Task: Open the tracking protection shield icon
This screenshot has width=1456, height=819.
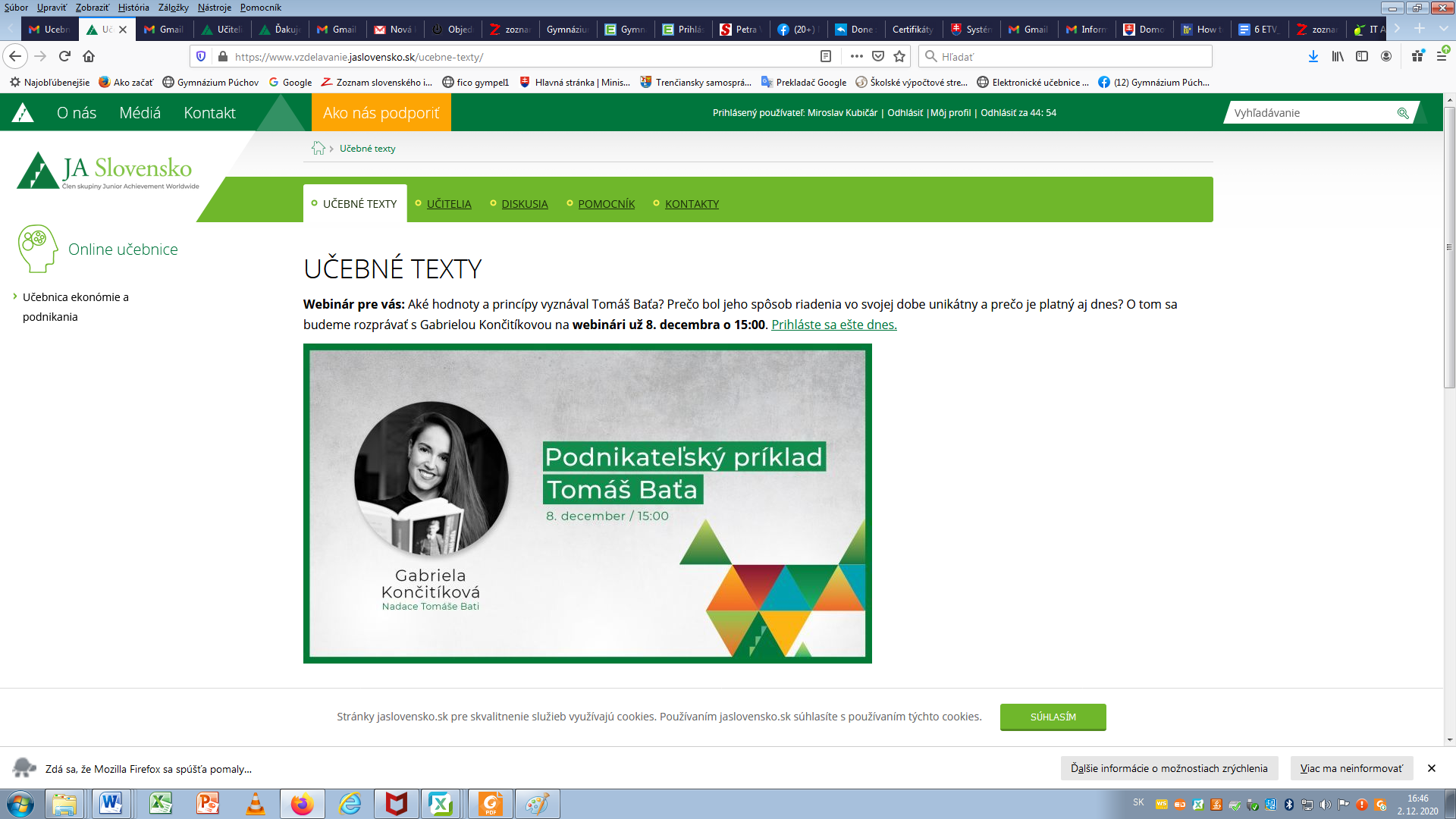Action: (201, 56)
